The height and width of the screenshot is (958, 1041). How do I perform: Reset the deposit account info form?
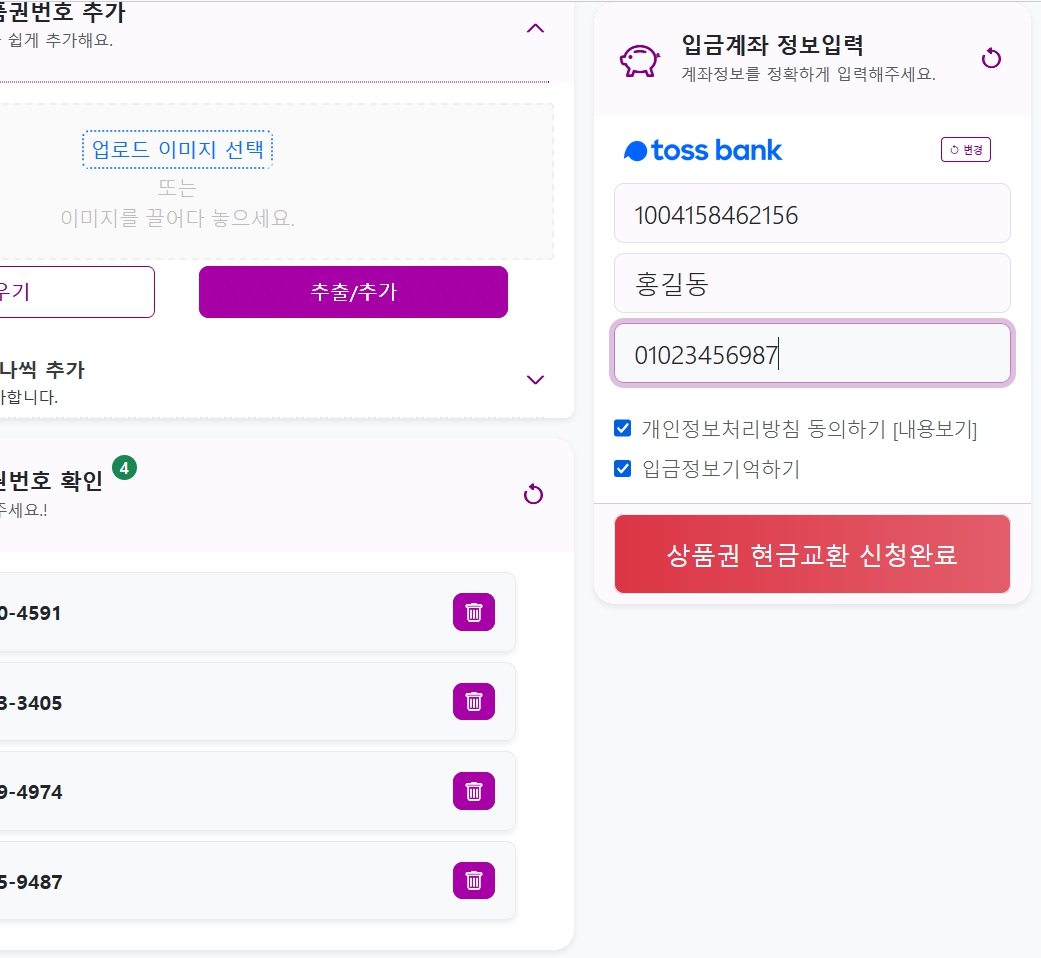(991, 58)
